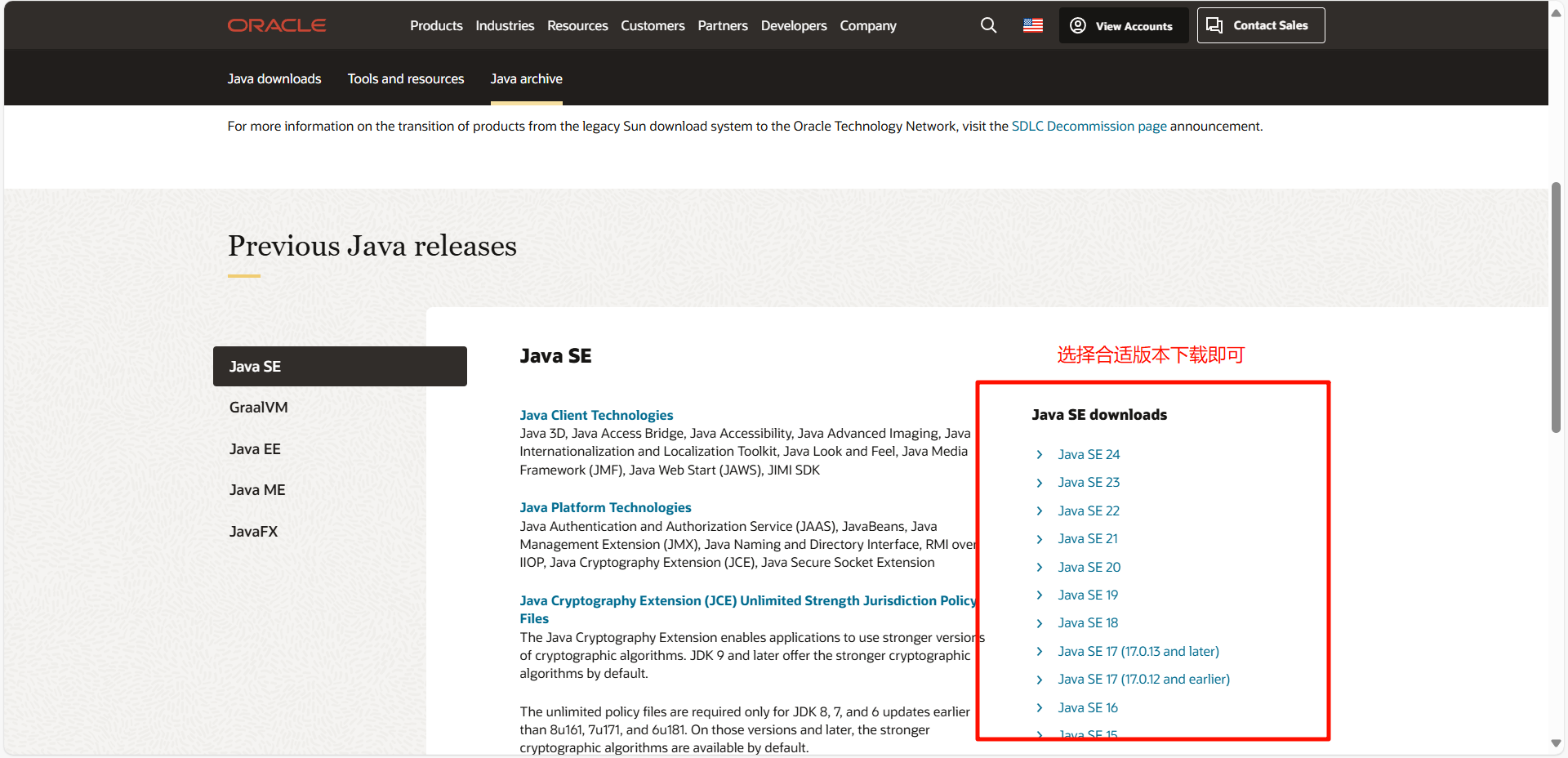1568x758 pixels.
Task: Click the chevron beside Java SE 23
Action: [1040, 483]
